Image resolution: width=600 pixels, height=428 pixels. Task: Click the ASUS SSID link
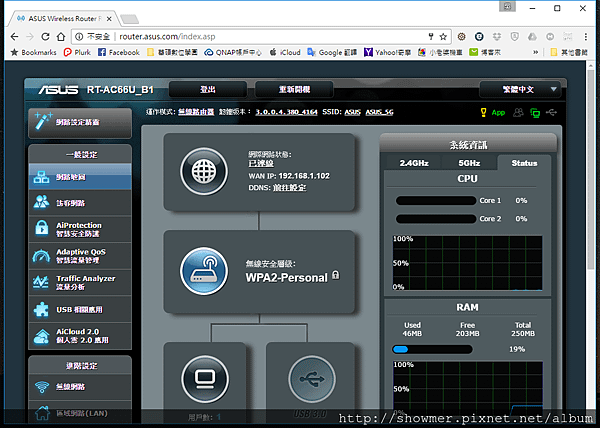pyautogui.click(x=352, y=112)
